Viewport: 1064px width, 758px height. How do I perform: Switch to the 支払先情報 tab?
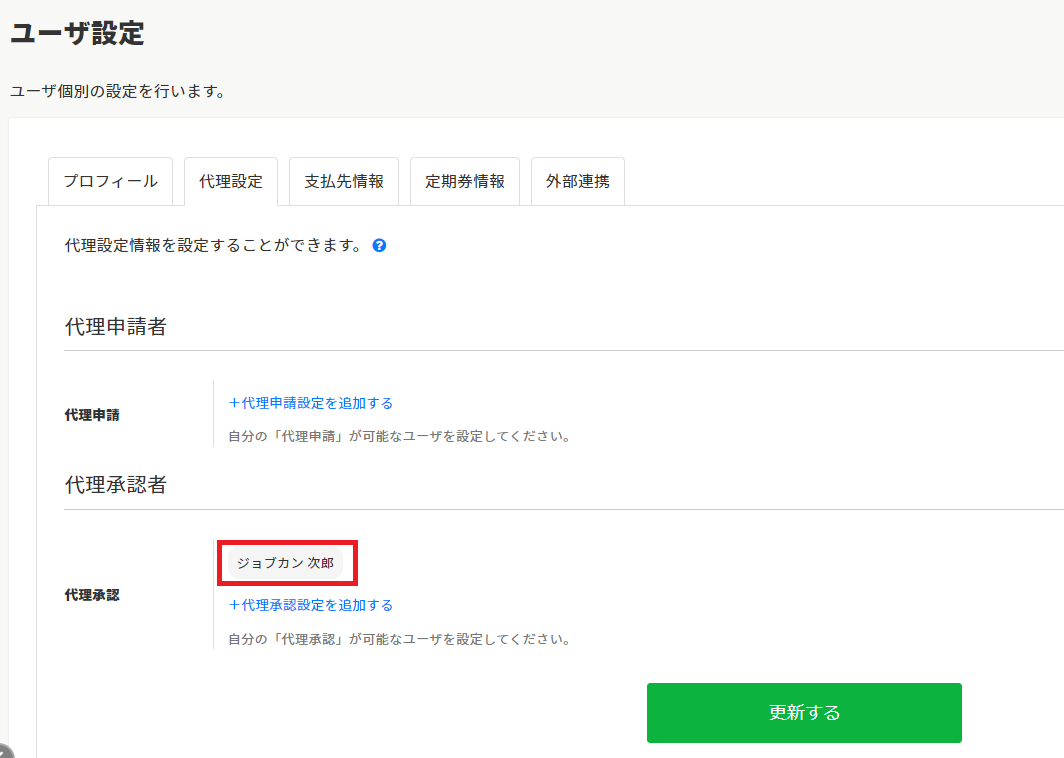click(344, 182)
